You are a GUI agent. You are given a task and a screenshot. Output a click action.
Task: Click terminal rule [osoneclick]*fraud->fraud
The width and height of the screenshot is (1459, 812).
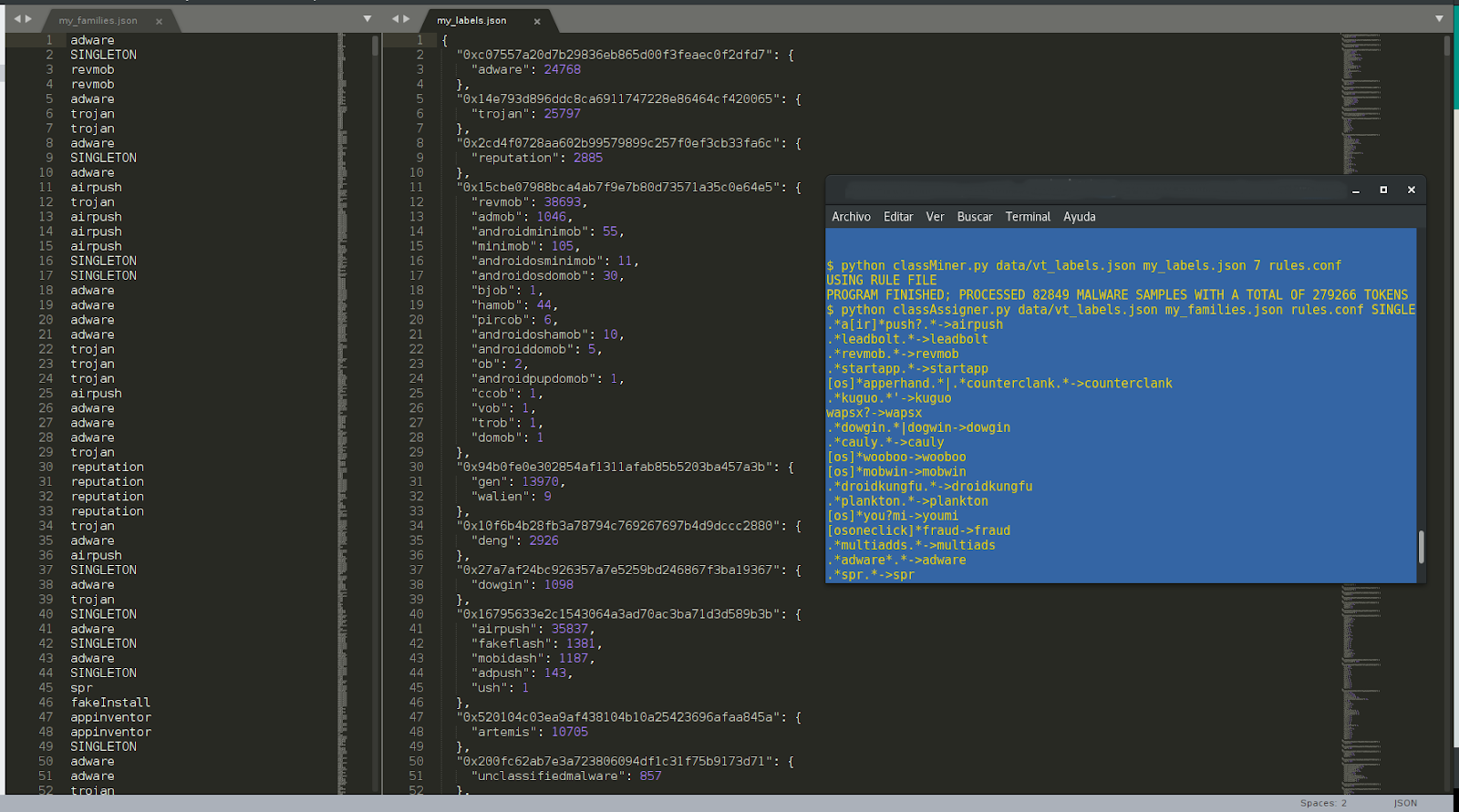click(918, 530)
